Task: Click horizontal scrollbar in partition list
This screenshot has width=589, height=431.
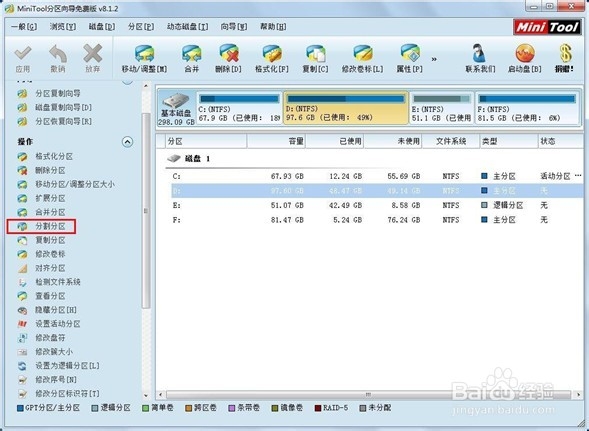Action: (368, 395)
